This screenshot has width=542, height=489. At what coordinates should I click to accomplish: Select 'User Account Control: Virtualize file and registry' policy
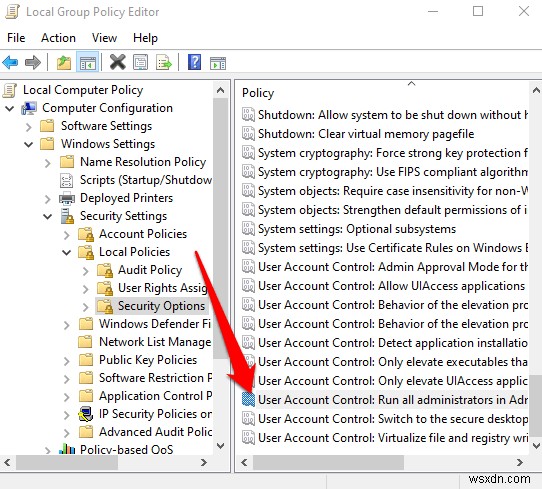point(393,438)
